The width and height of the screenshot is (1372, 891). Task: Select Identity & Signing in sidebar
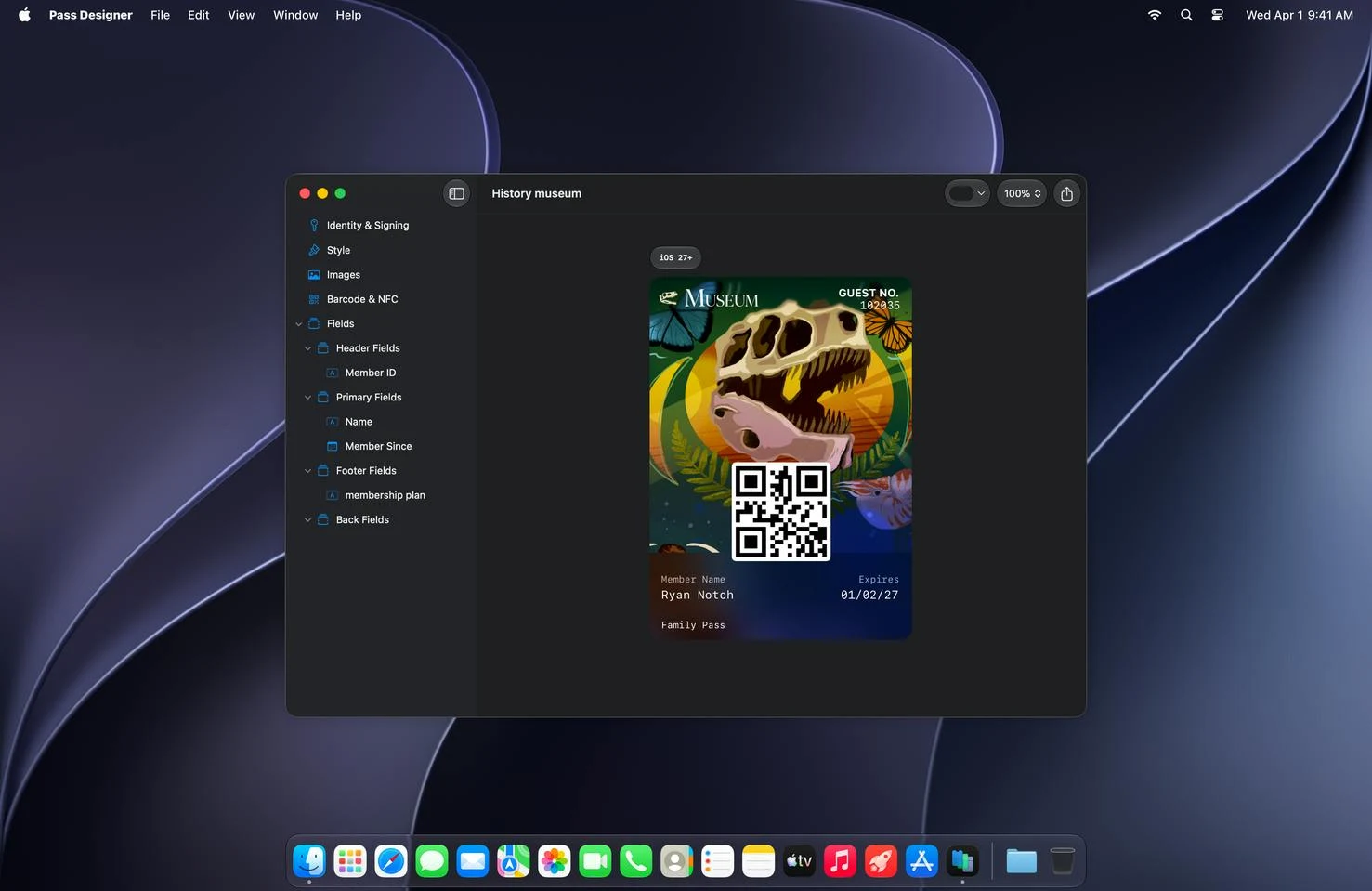pos(367,226)
